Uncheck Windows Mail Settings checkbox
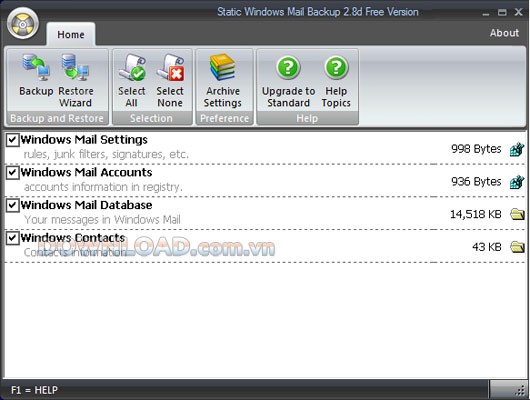 click(13, 140)
